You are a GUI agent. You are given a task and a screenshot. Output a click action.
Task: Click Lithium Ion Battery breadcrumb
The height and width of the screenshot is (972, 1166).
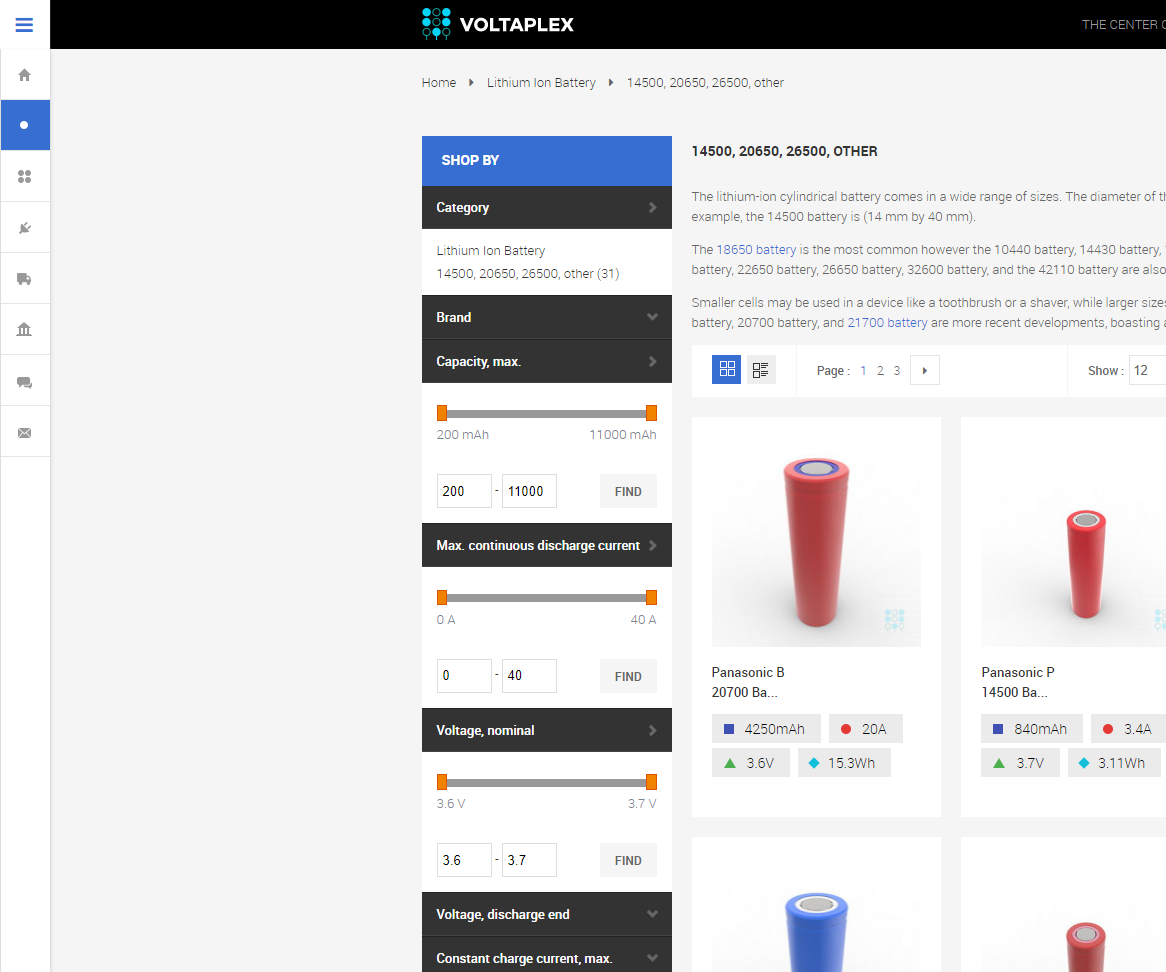(x=541, y=83)
